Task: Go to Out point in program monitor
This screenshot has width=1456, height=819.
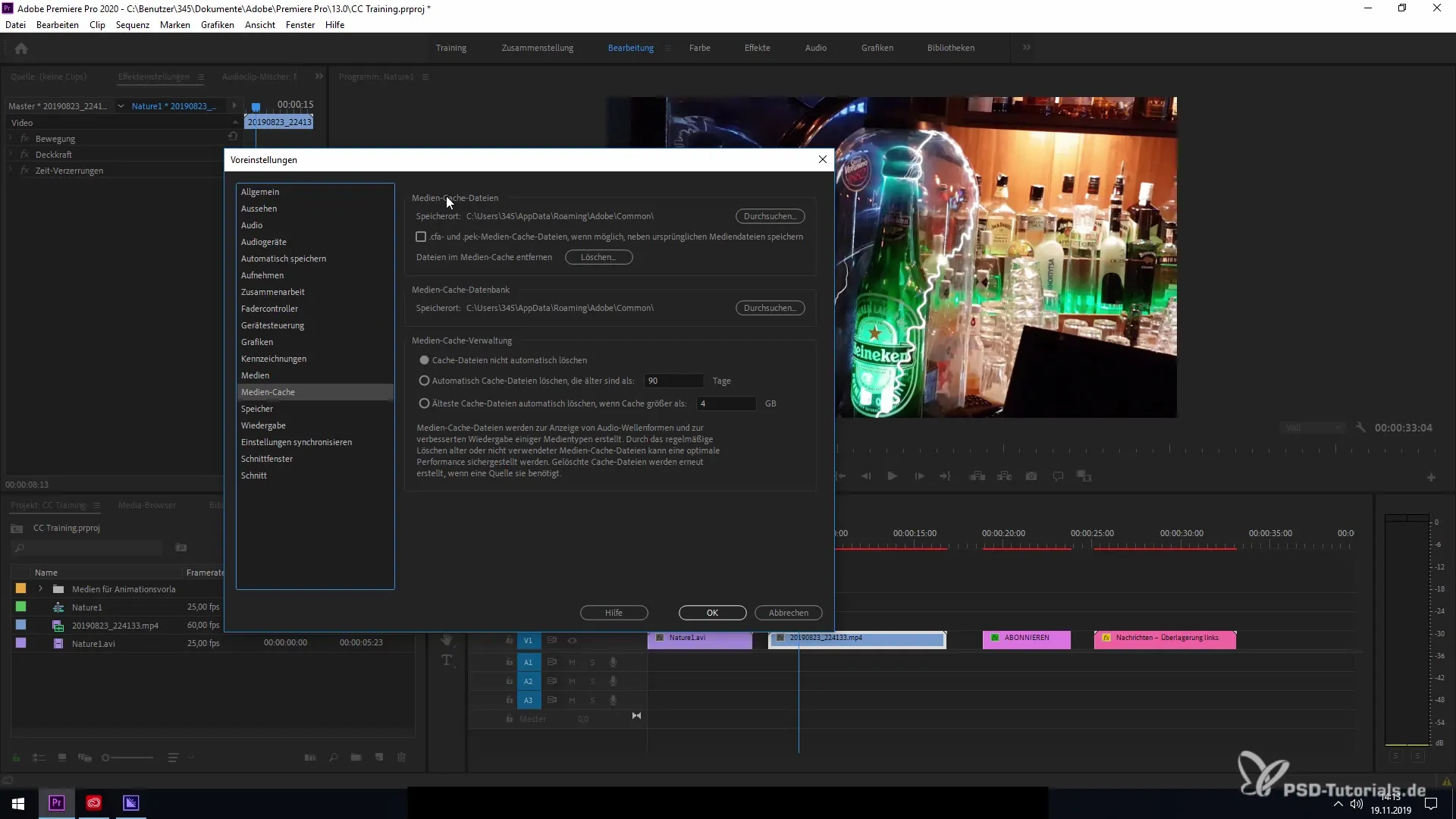Action: 945,476
